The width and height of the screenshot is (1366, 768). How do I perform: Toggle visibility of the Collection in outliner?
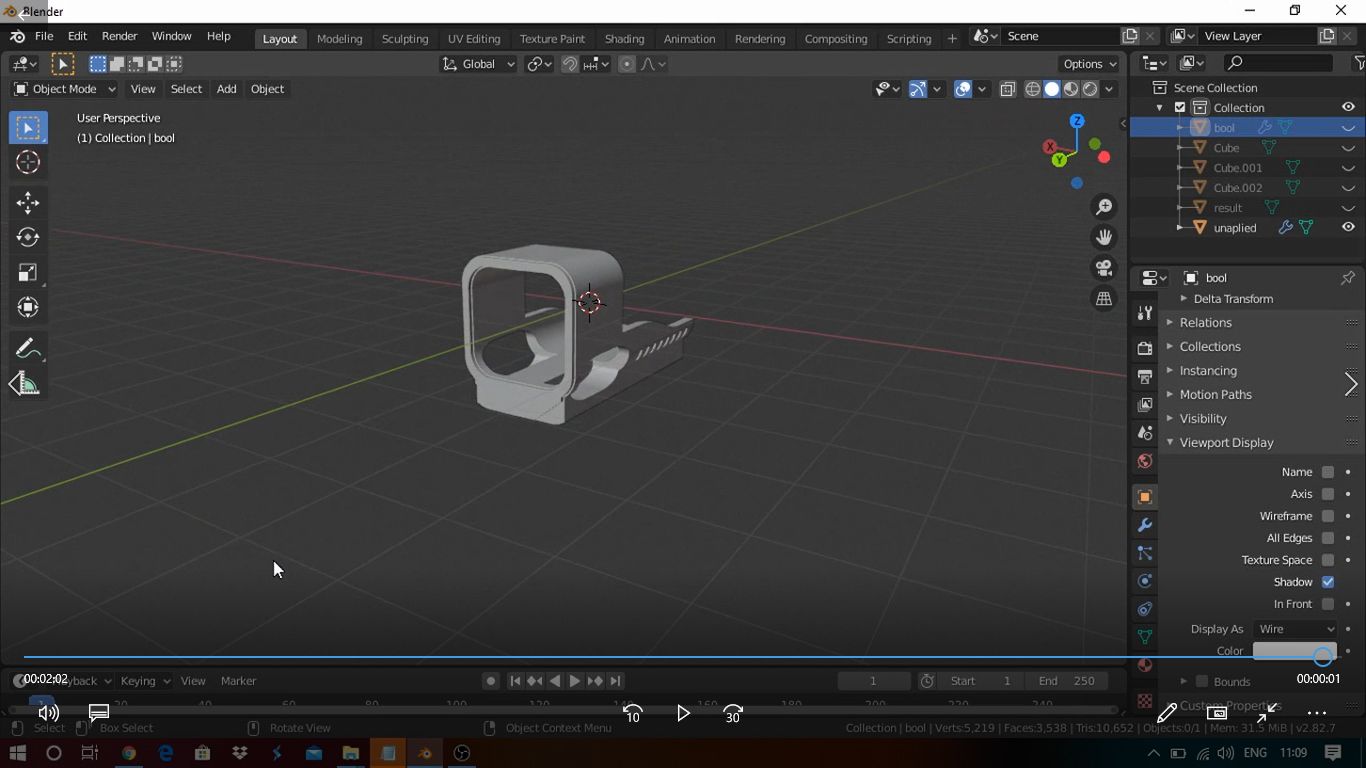coord(1347,106)
